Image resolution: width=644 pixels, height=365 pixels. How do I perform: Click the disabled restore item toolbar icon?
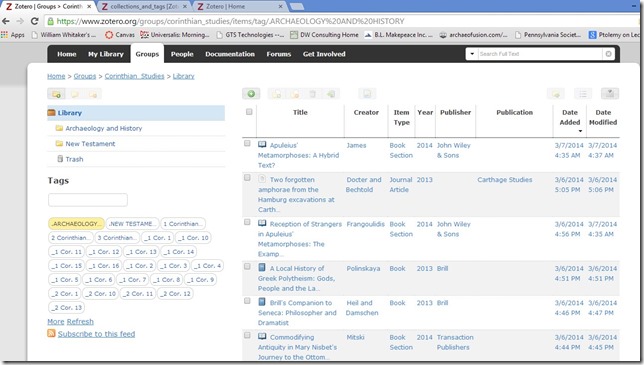(x=331, y=94)
